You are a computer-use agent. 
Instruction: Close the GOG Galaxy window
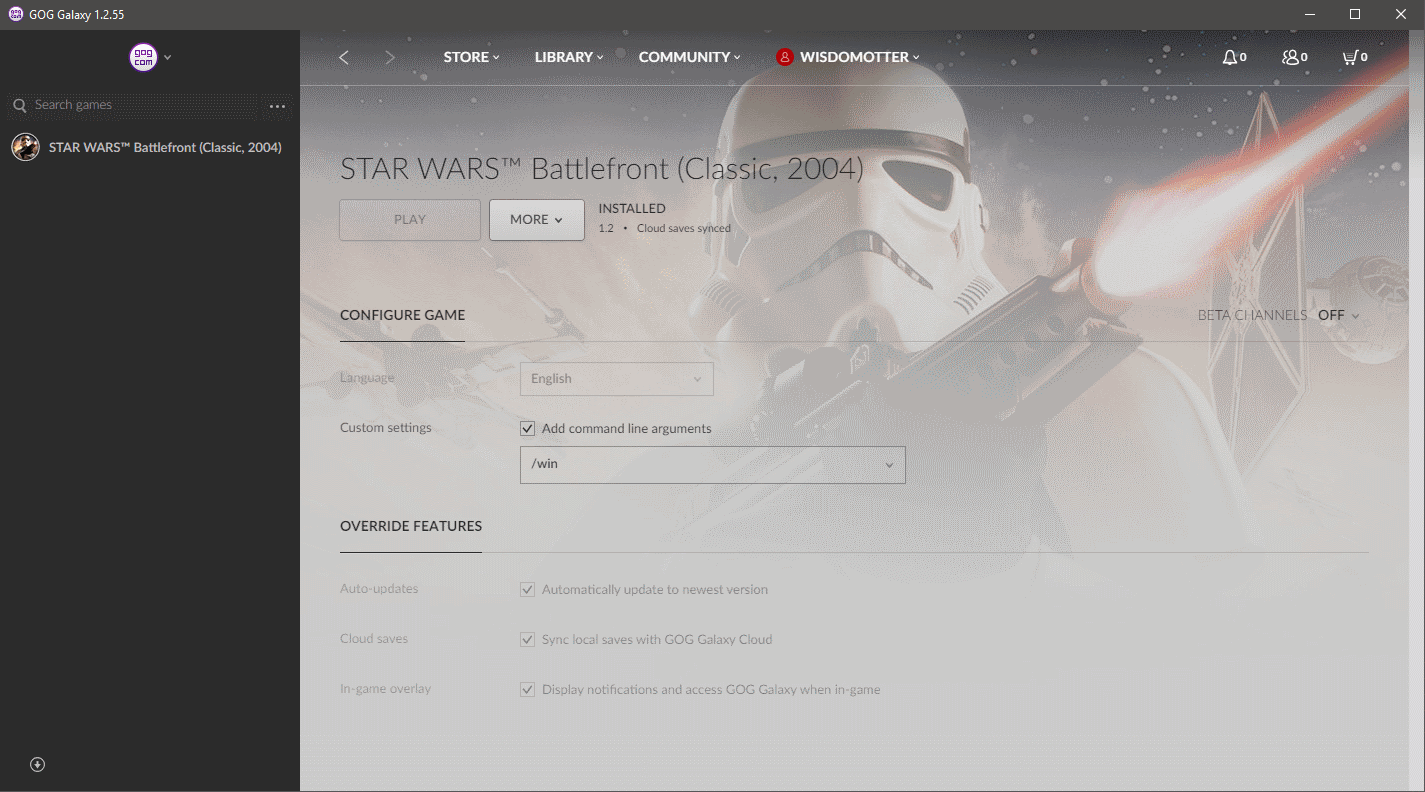[1401, 14]
